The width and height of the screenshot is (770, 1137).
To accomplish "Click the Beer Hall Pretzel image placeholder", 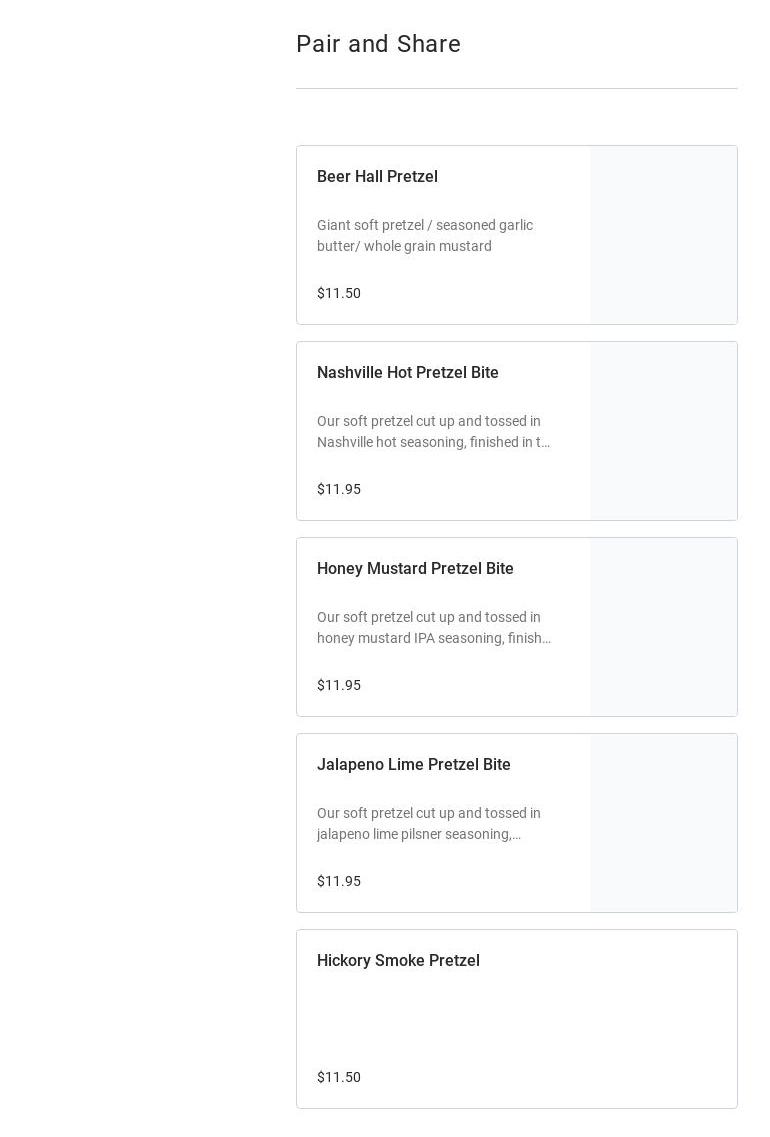I will tap(663, 235).
